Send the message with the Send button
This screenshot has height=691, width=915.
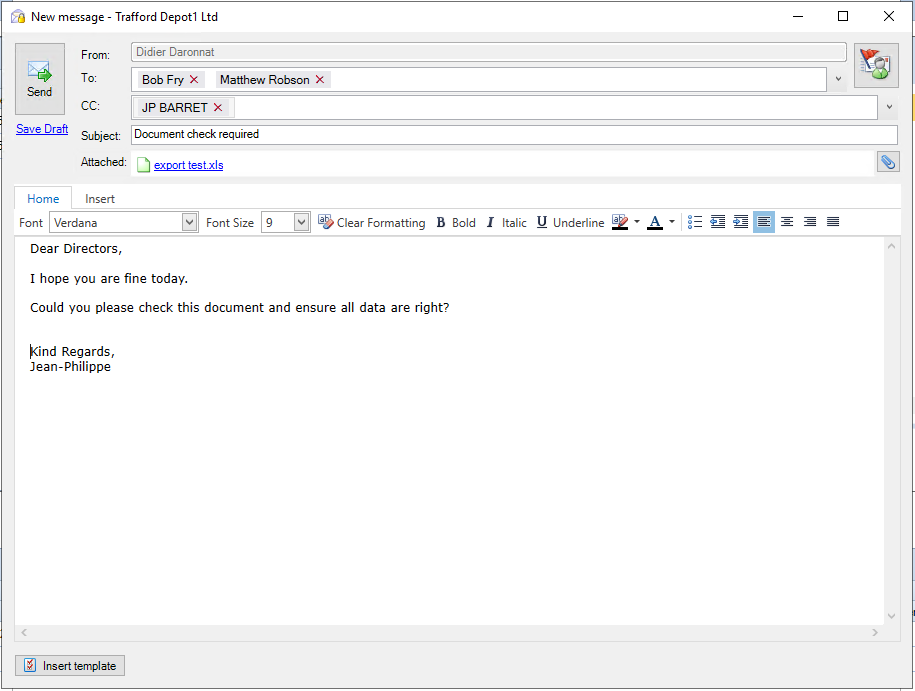[x=40, y=79]
